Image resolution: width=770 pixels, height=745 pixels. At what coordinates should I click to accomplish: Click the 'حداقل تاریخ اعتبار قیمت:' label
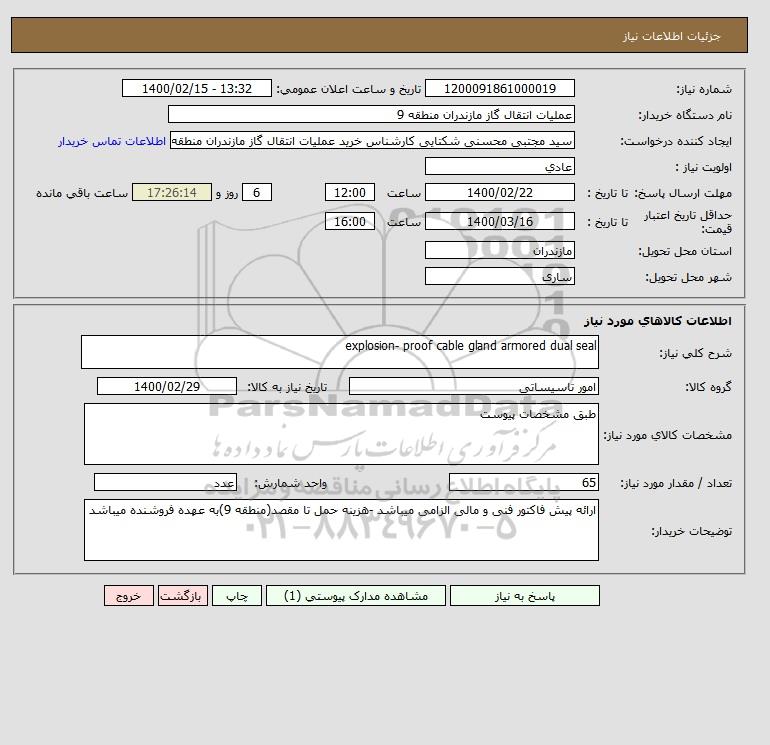(688, 221)
